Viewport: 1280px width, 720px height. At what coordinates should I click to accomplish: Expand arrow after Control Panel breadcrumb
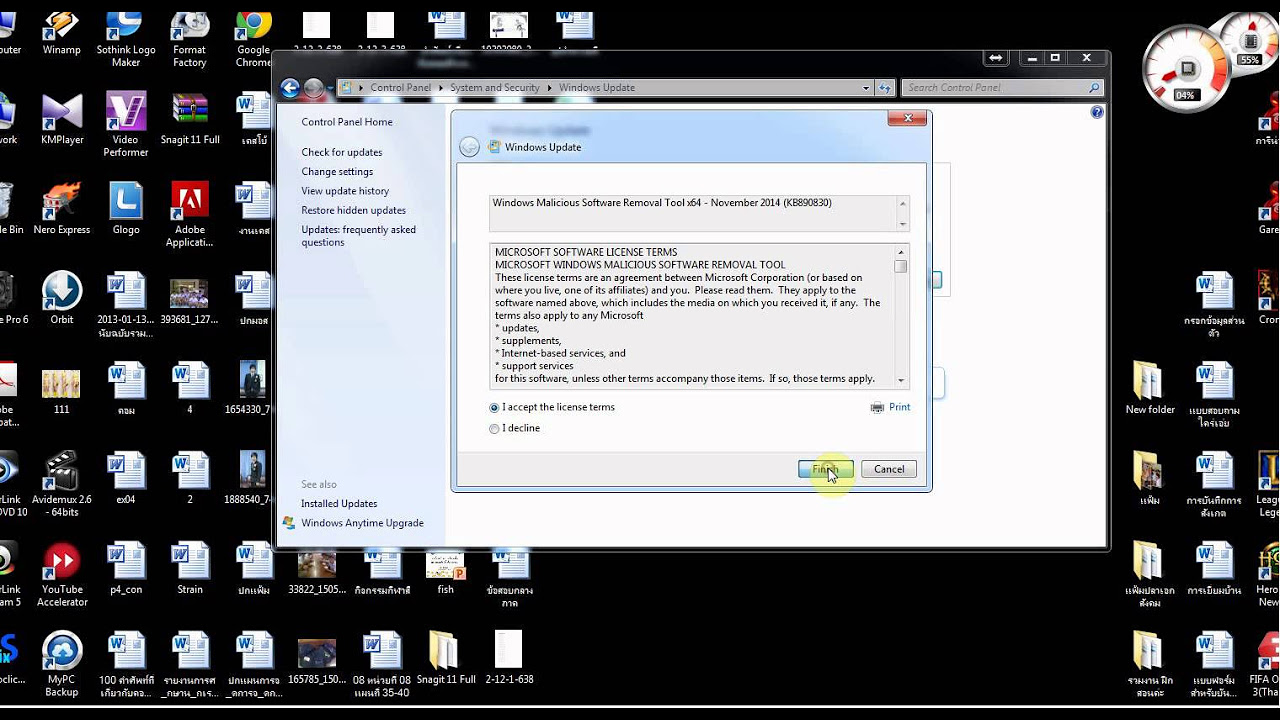[441, 88]
